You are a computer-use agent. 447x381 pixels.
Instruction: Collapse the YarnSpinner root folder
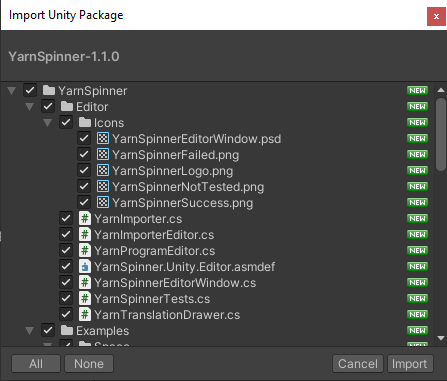12,91
